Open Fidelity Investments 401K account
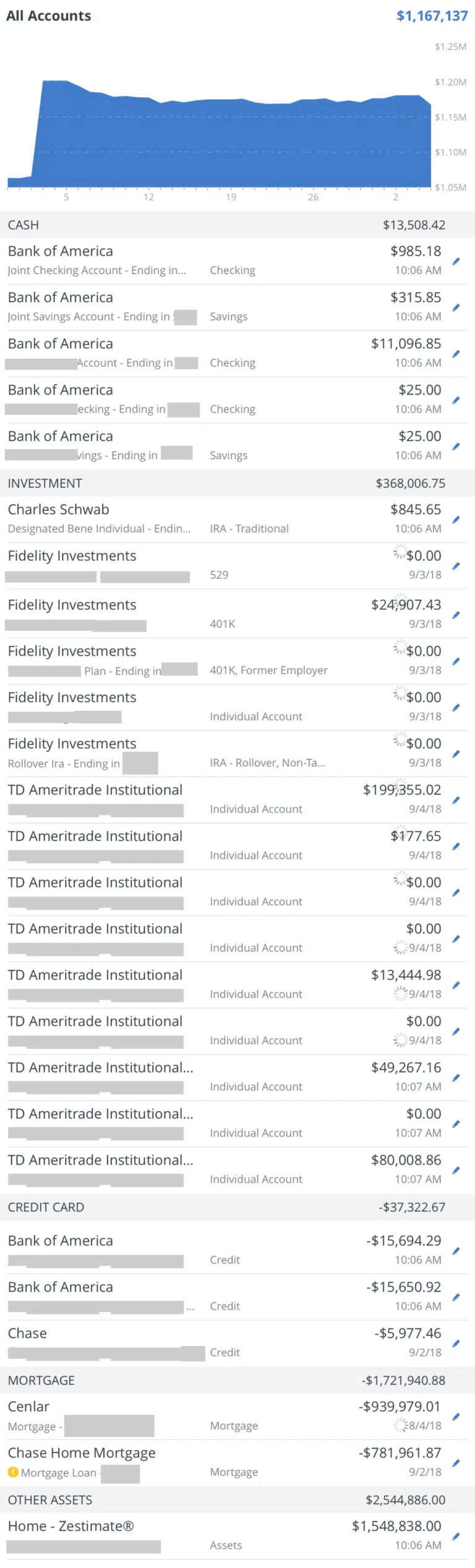This screenshot has width=475, height=1568. coord(186,613)
